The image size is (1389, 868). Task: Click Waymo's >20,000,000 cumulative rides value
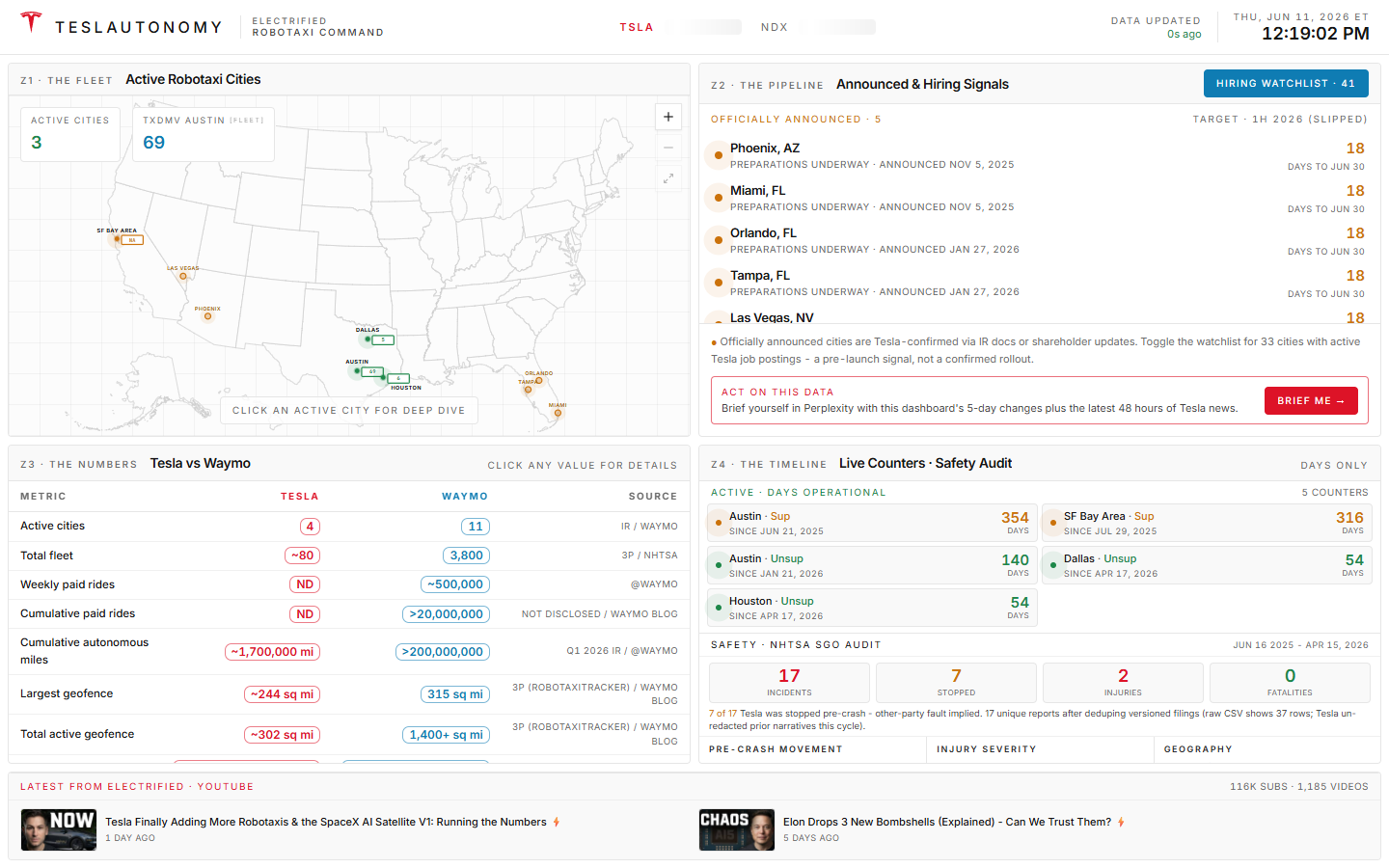coord(447,614)
